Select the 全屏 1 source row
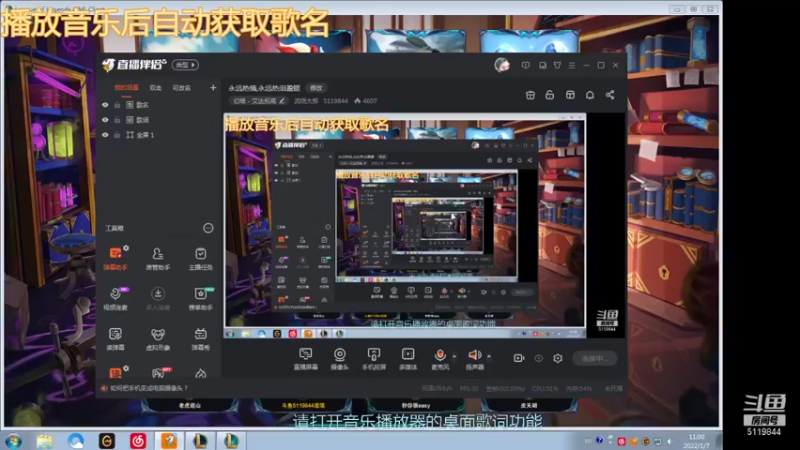 (x=159, y=135)
